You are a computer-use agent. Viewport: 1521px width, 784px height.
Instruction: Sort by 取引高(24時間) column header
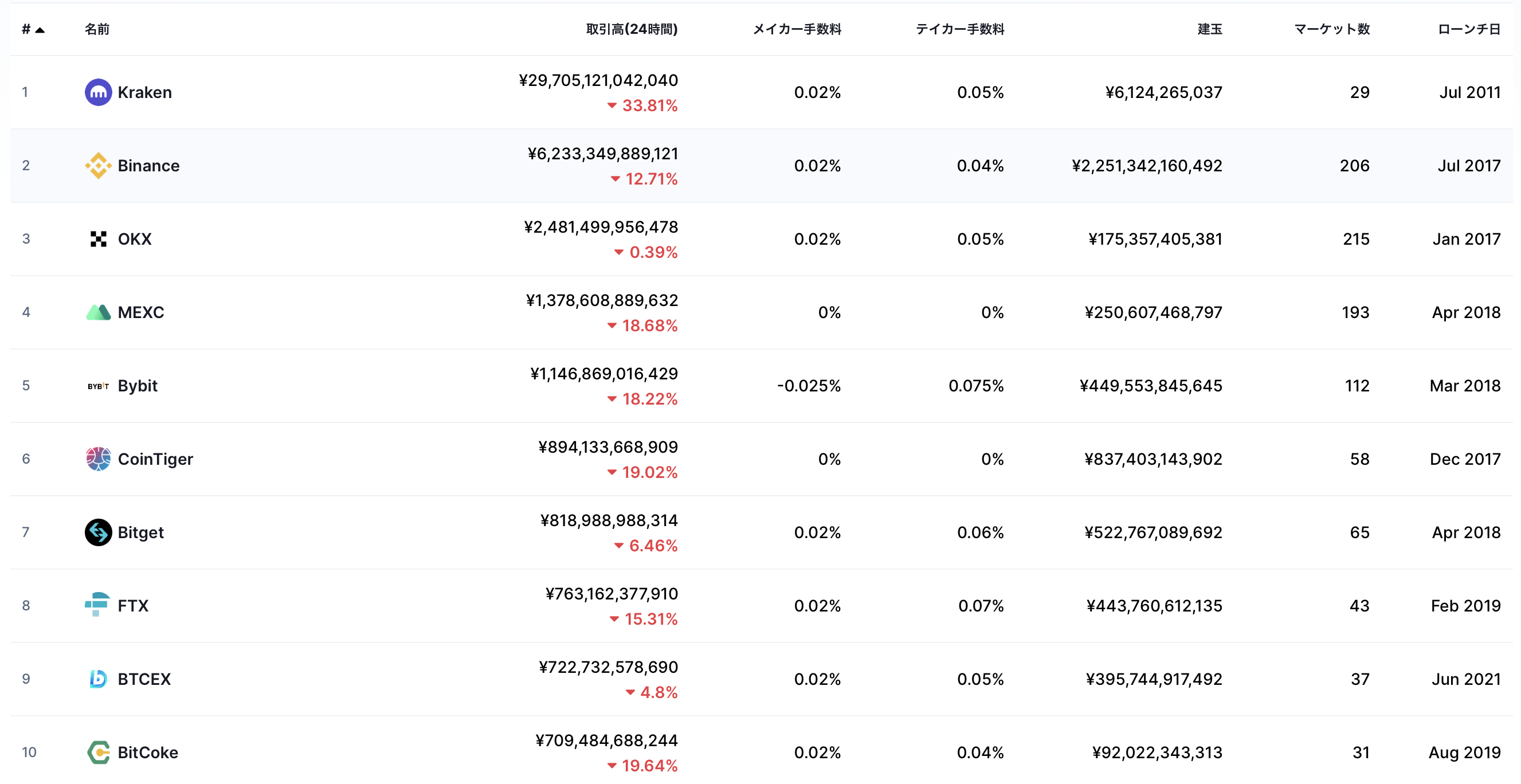(631, 29)
